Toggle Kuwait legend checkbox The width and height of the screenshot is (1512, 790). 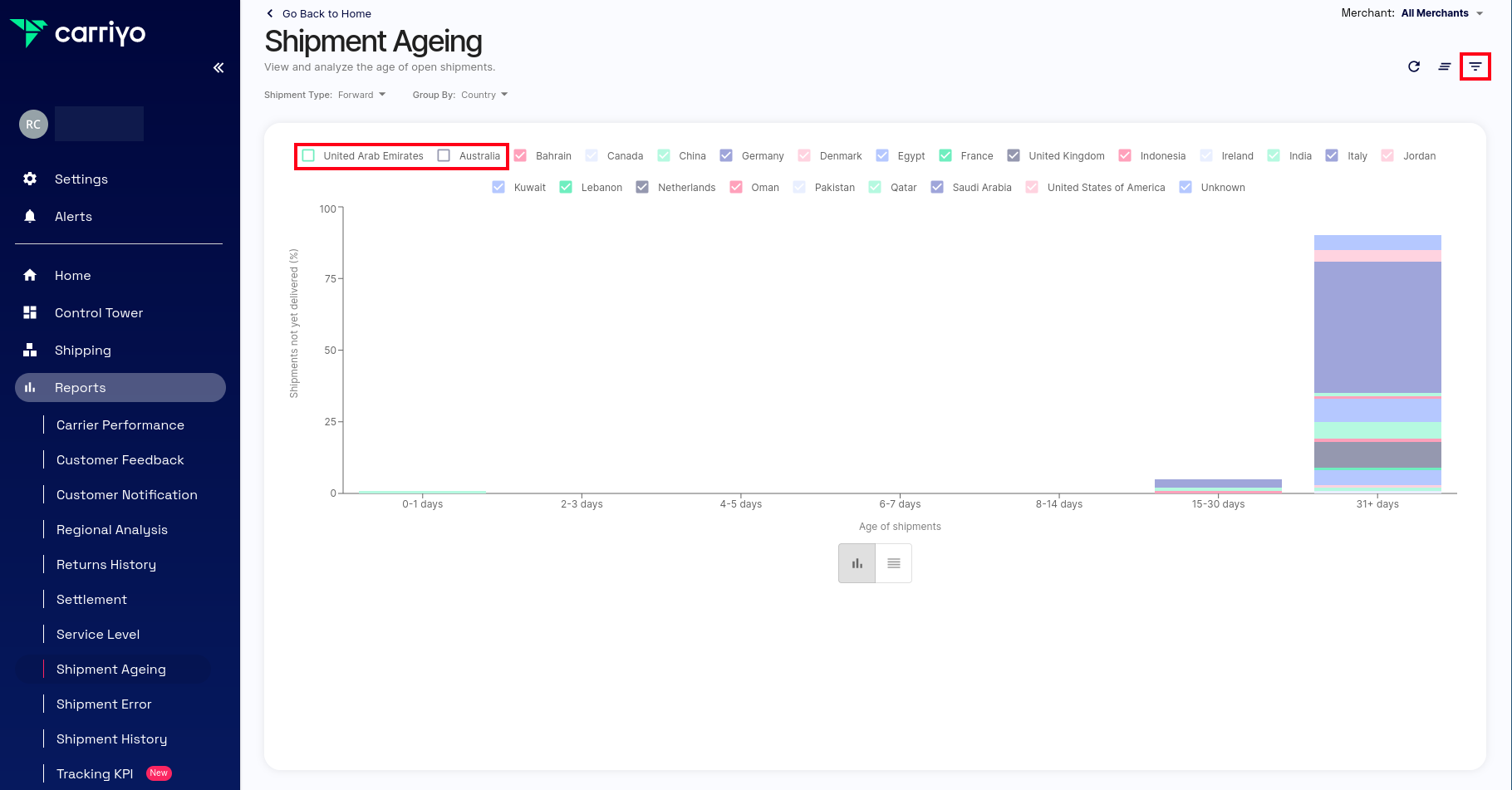498,187
